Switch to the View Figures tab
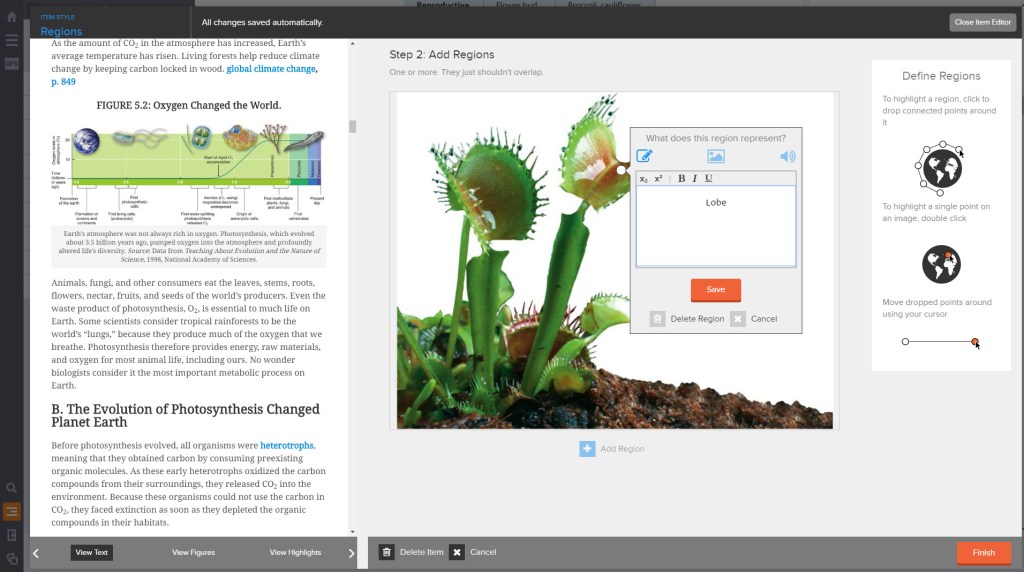This screenshot has width=1024, height=572. (x=193, y=552)
